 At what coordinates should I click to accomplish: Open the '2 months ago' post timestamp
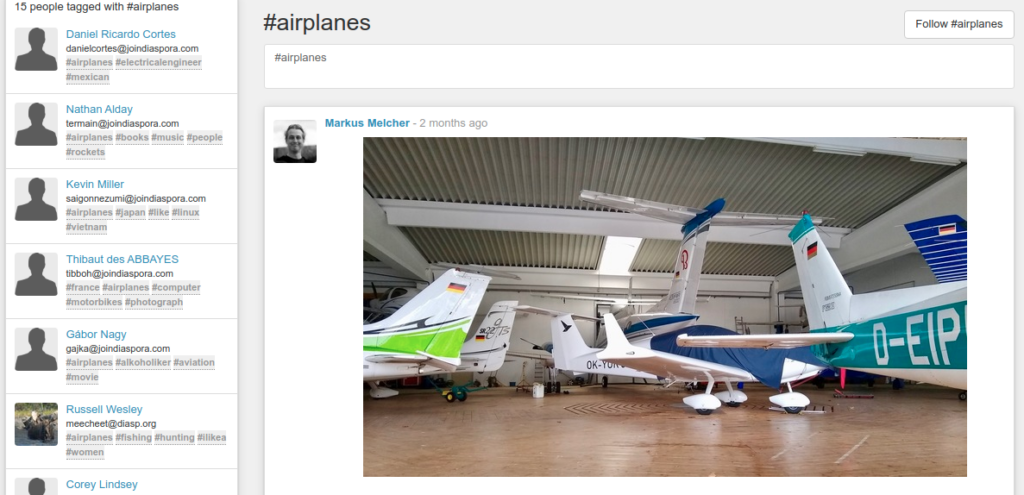[x=453, y=123]
